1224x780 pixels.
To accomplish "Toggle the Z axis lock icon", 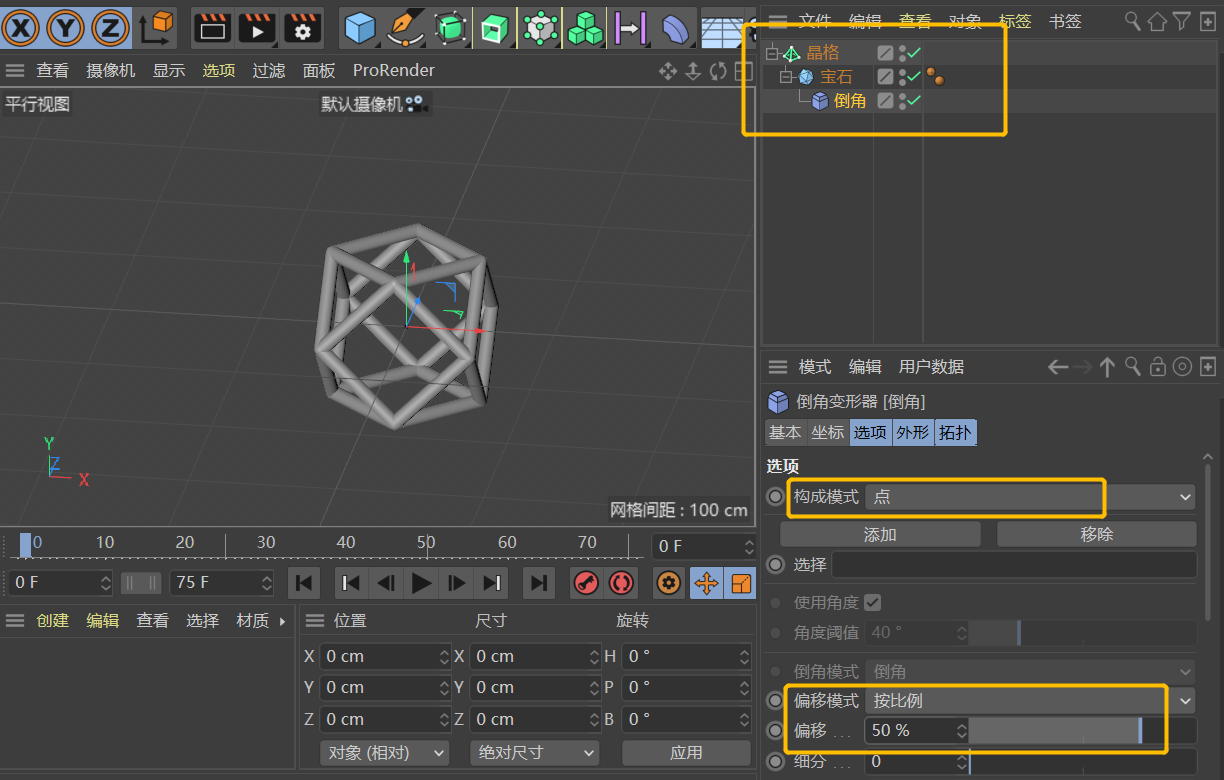I will click(x=111, y=28).
